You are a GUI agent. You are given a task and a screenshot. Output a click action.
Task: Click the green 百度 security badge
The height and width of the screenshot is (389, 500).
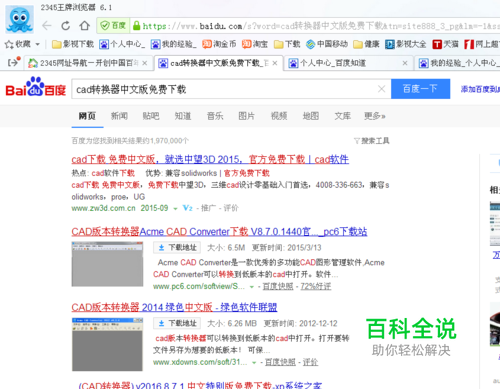pos(113,26)
